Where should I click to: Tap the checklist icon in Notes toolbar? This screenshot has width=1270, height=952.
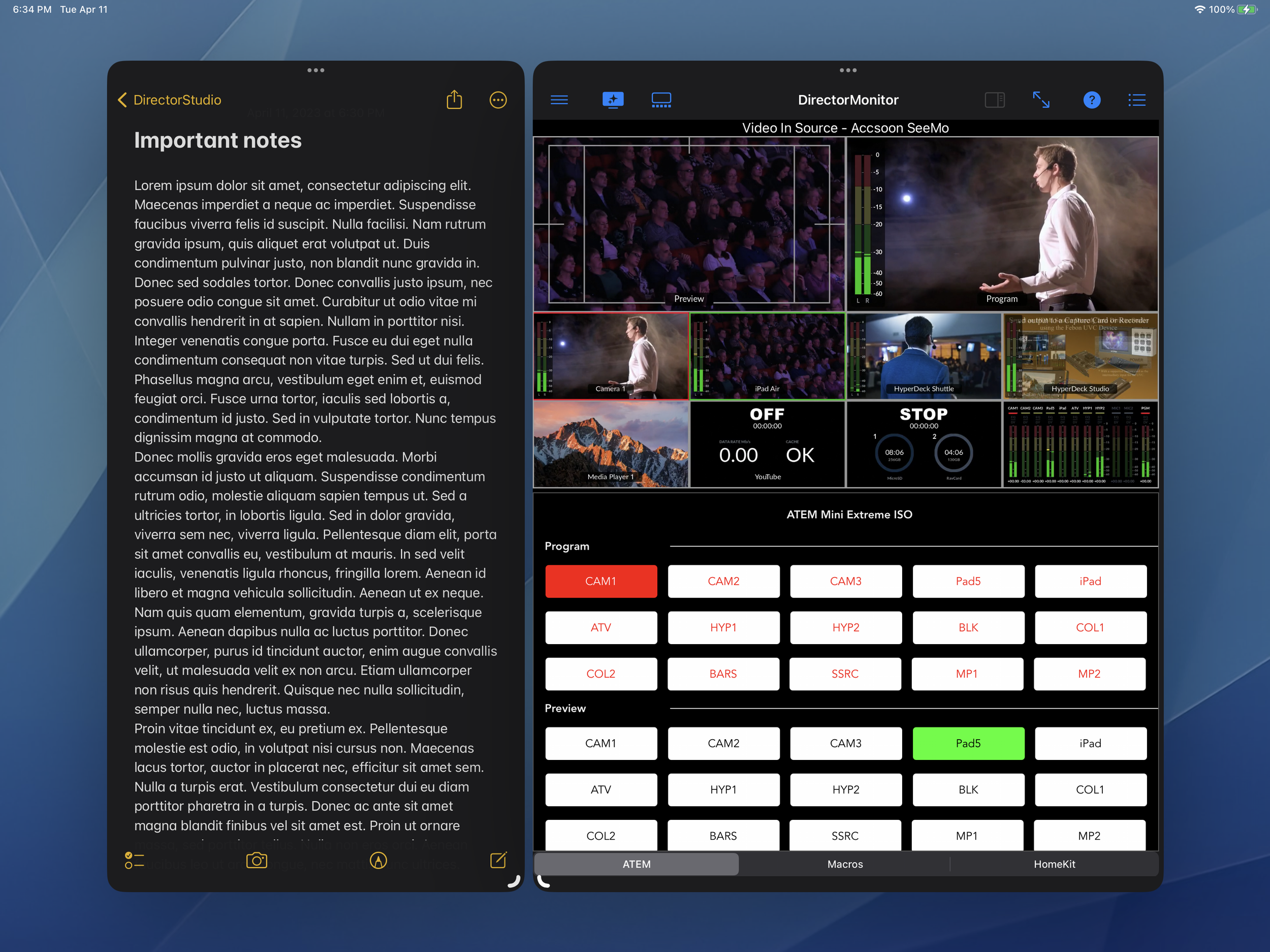click(134, 860)
